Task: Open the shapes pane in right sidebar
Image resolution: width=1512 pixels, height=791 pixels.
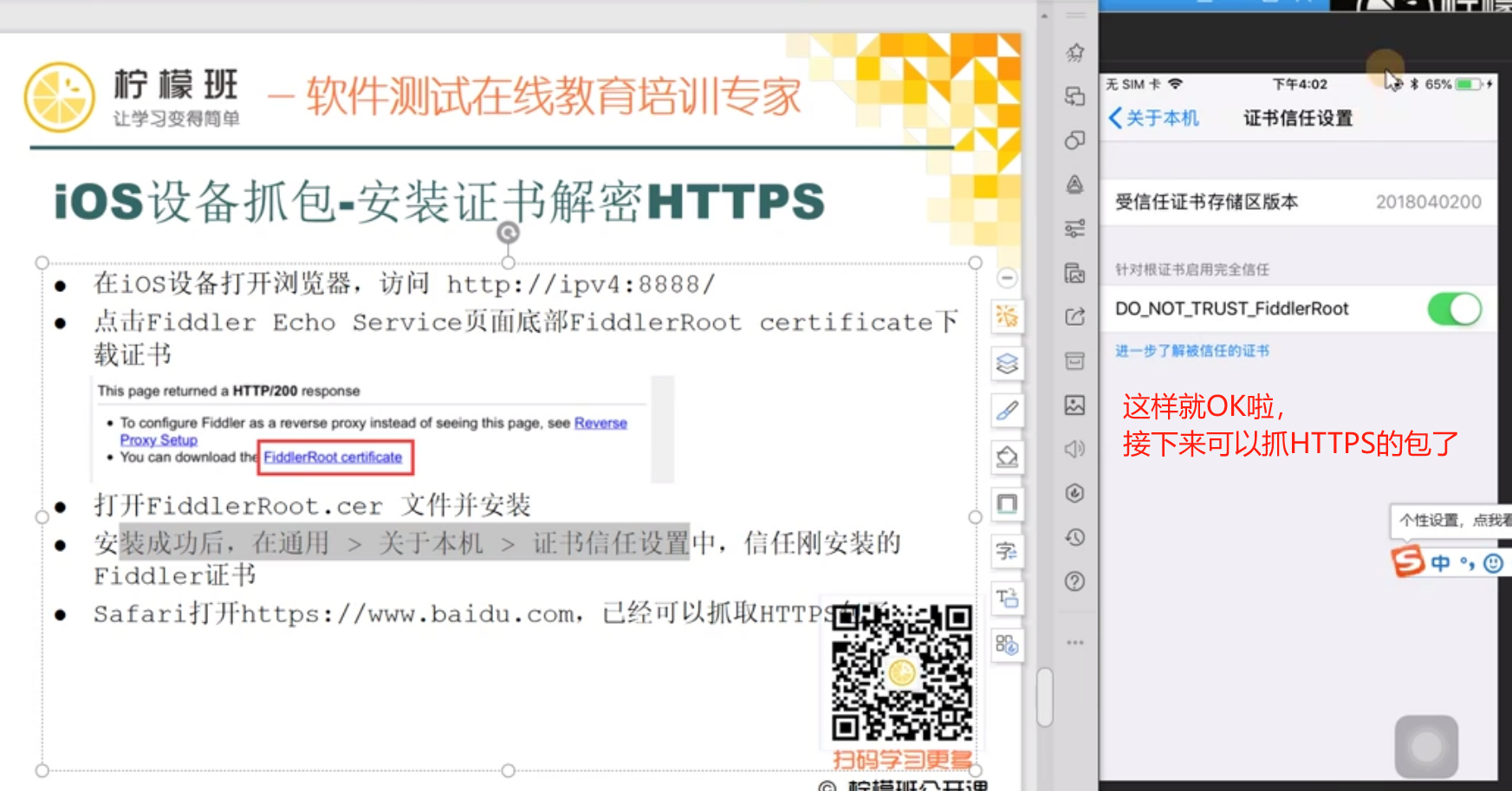Action: (1075, 140)
